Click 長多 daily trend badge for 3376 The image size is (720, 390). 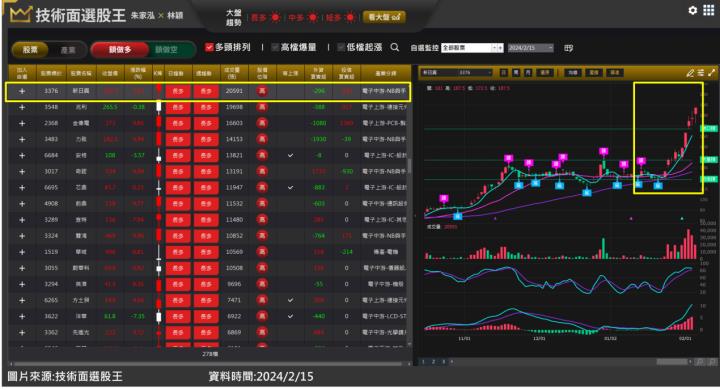click(x=178, y=91)
